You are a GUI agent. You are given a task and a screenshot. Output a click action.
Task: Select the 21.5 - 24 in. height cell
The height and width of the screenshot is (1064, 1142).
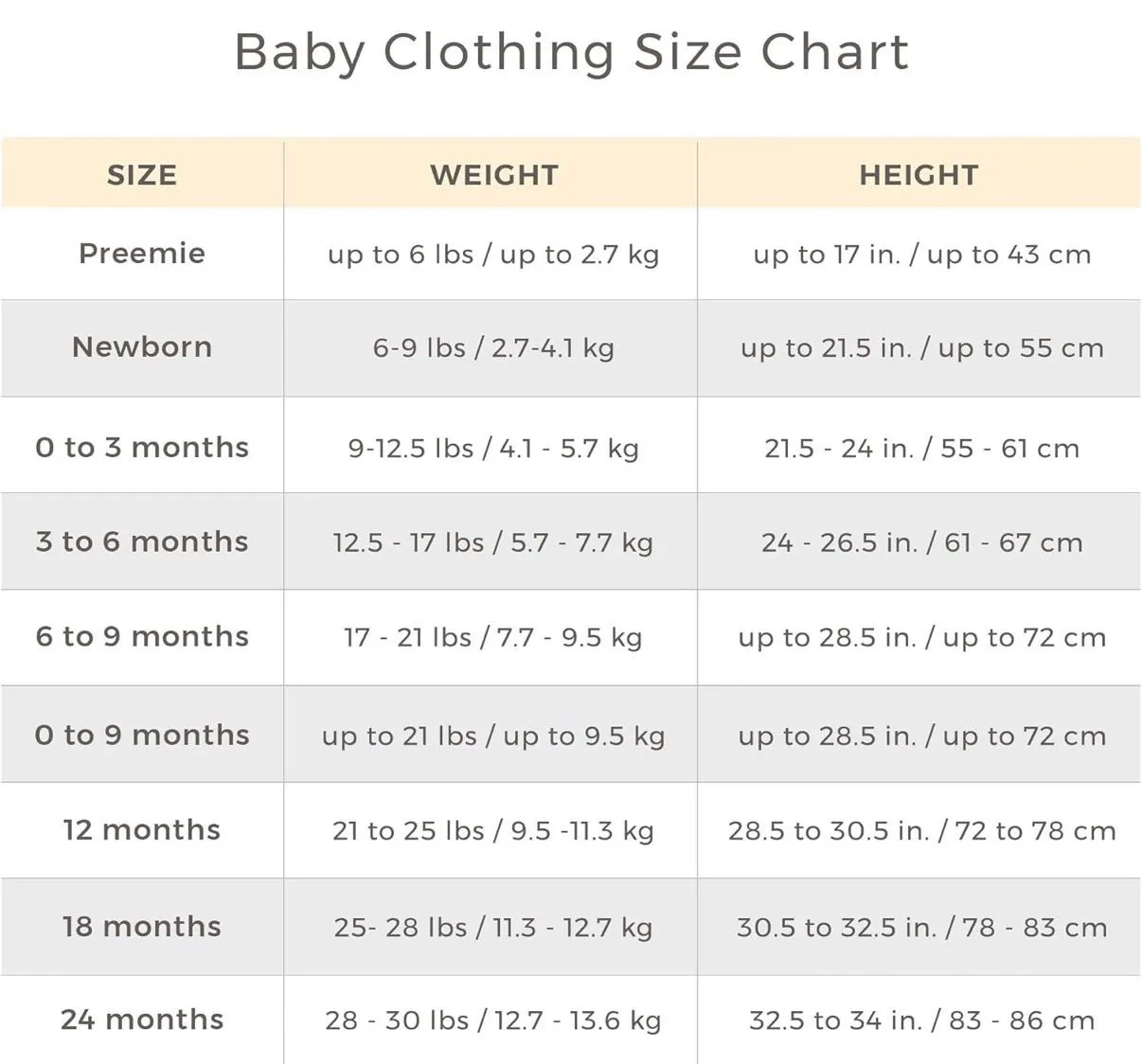tap(921, 449)
